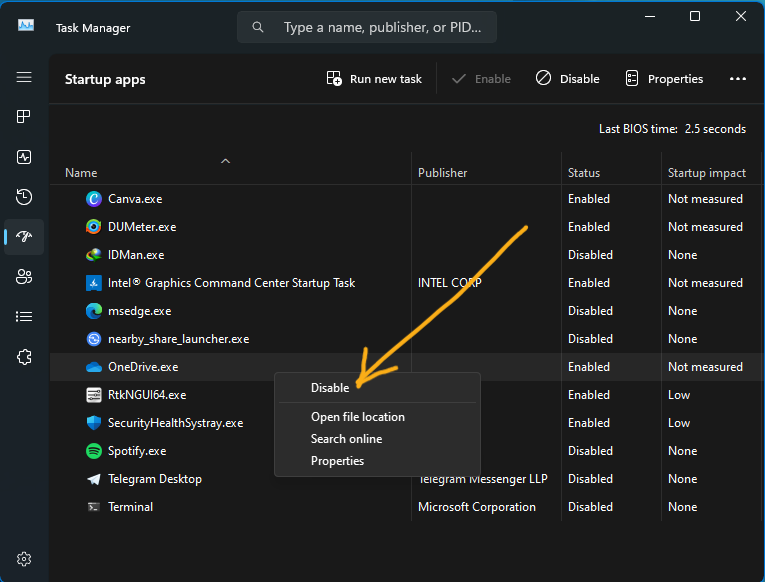Sort by the Status column header
The height and width of the screenshot is (582, 765).
tap(584, 173)
